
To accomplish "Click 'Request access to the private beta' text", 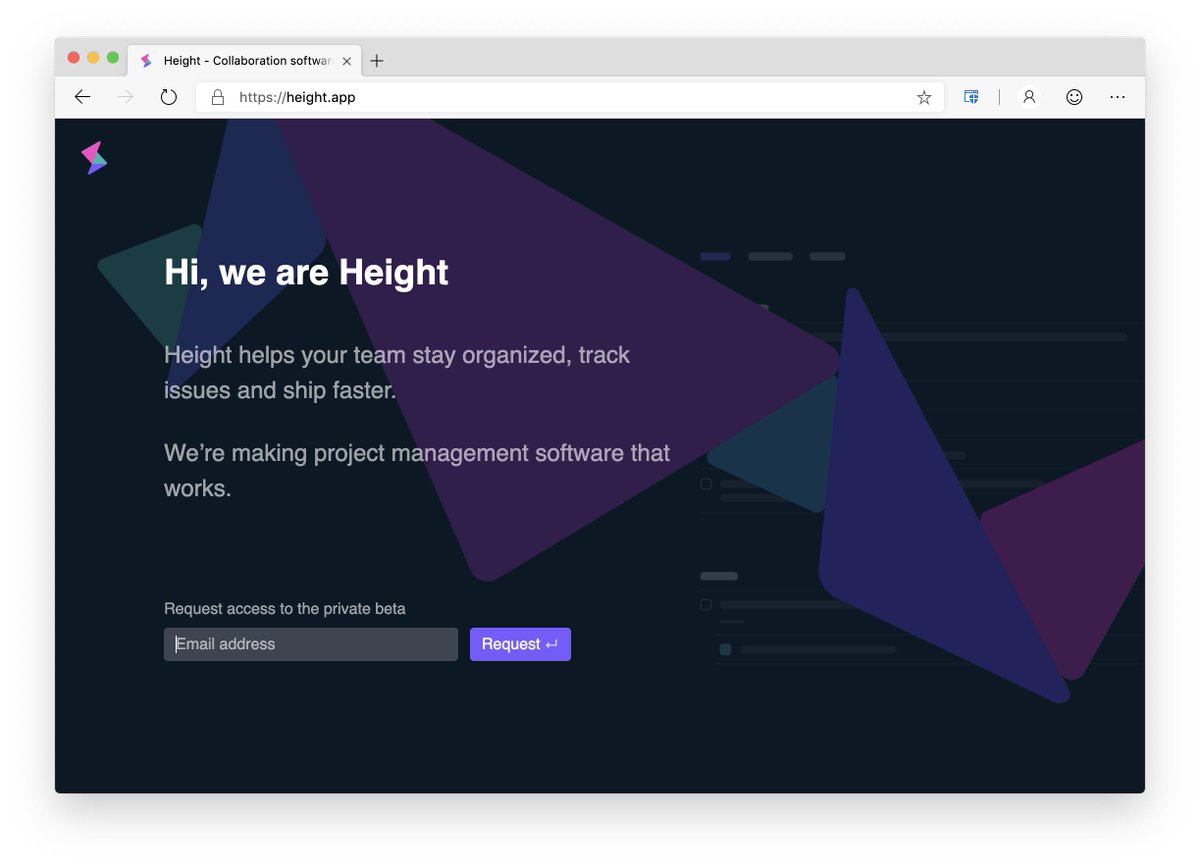I will (285, 608).
